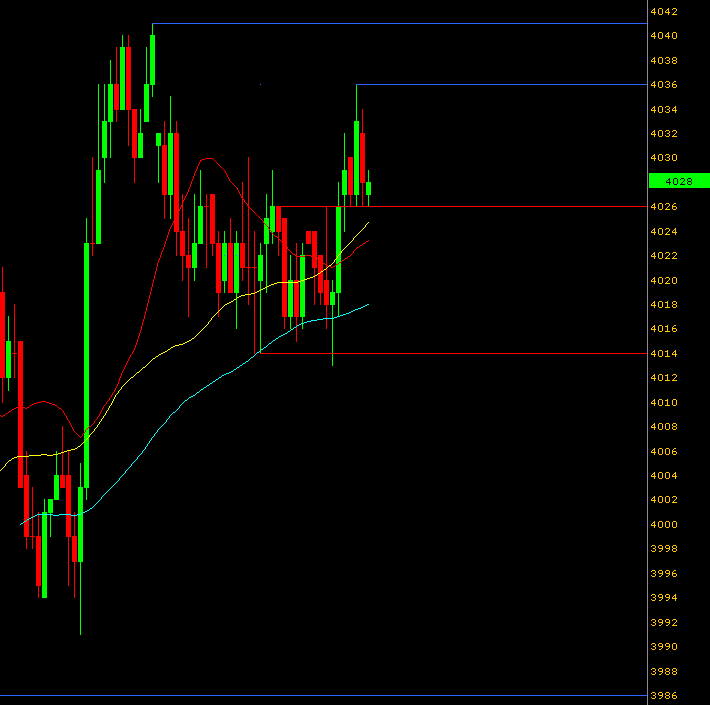Image resolution: width=710 pixels, height=705 pixels.
Task: Click the 3990 price axis label
Action: (x=664, y=647)
